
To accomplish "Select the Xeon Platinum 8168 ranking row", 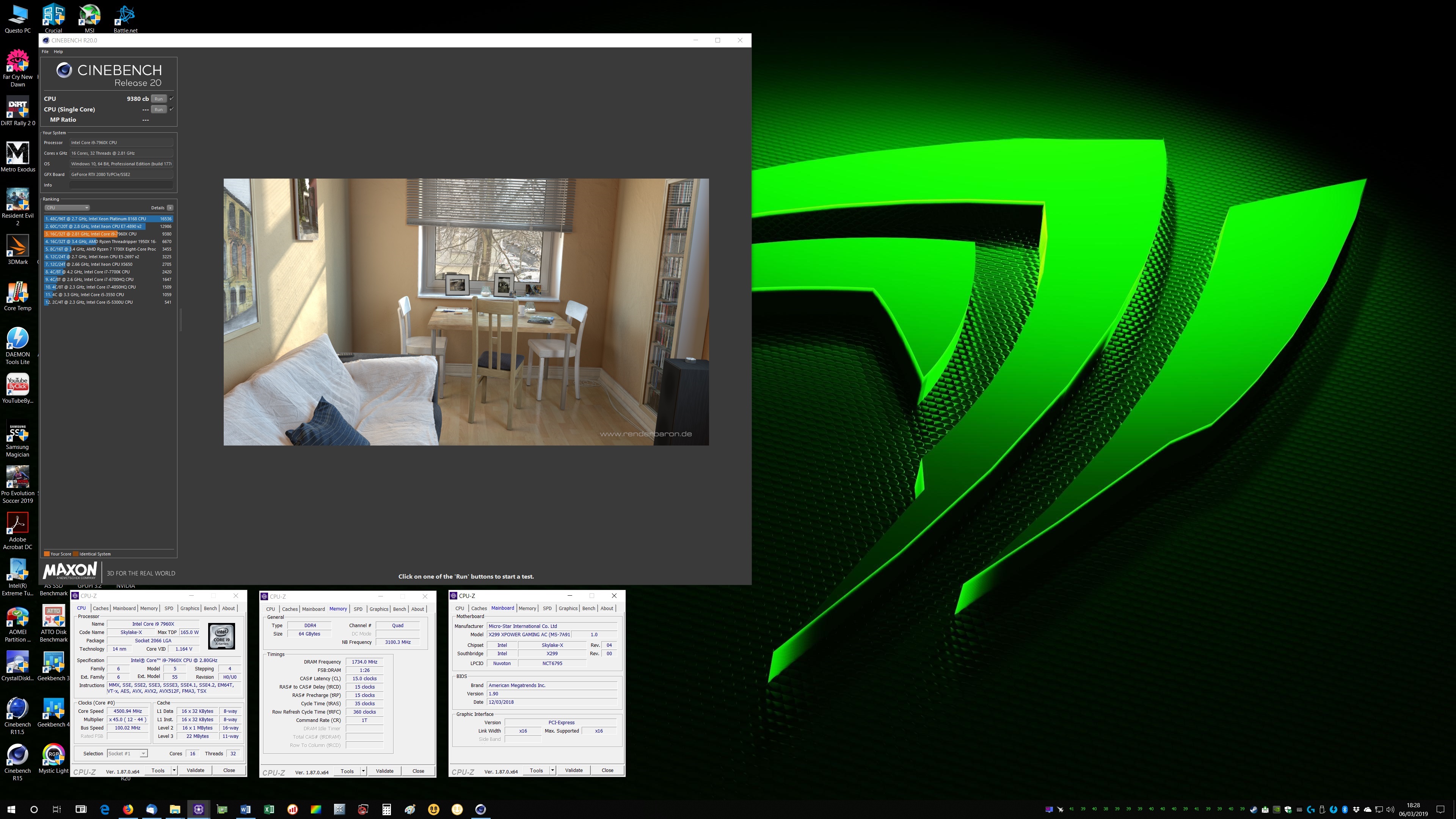I will click(x=108, y=219).
